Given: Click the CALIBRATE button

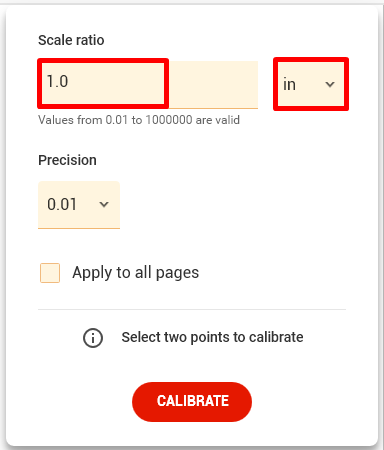Looking at the screenshot, I should click(x=192, y=402).
